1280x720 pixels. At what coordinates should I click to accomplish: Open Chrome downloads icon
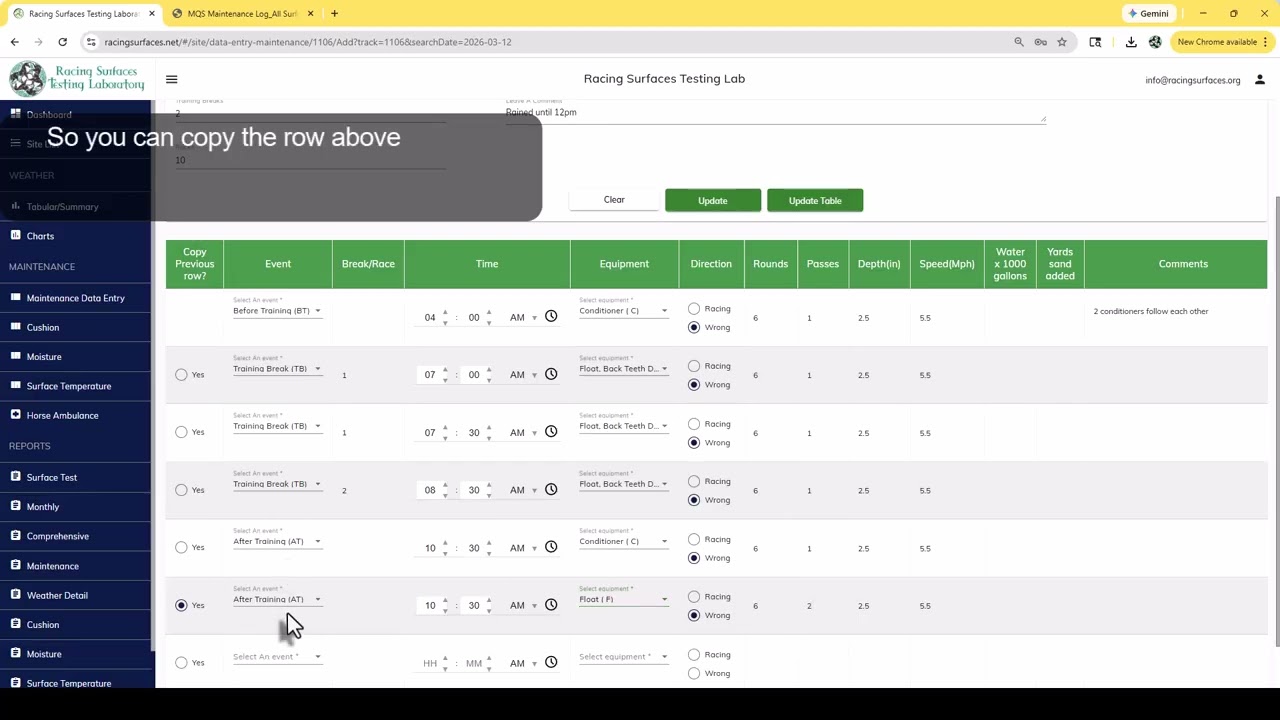click(1131, 42)
